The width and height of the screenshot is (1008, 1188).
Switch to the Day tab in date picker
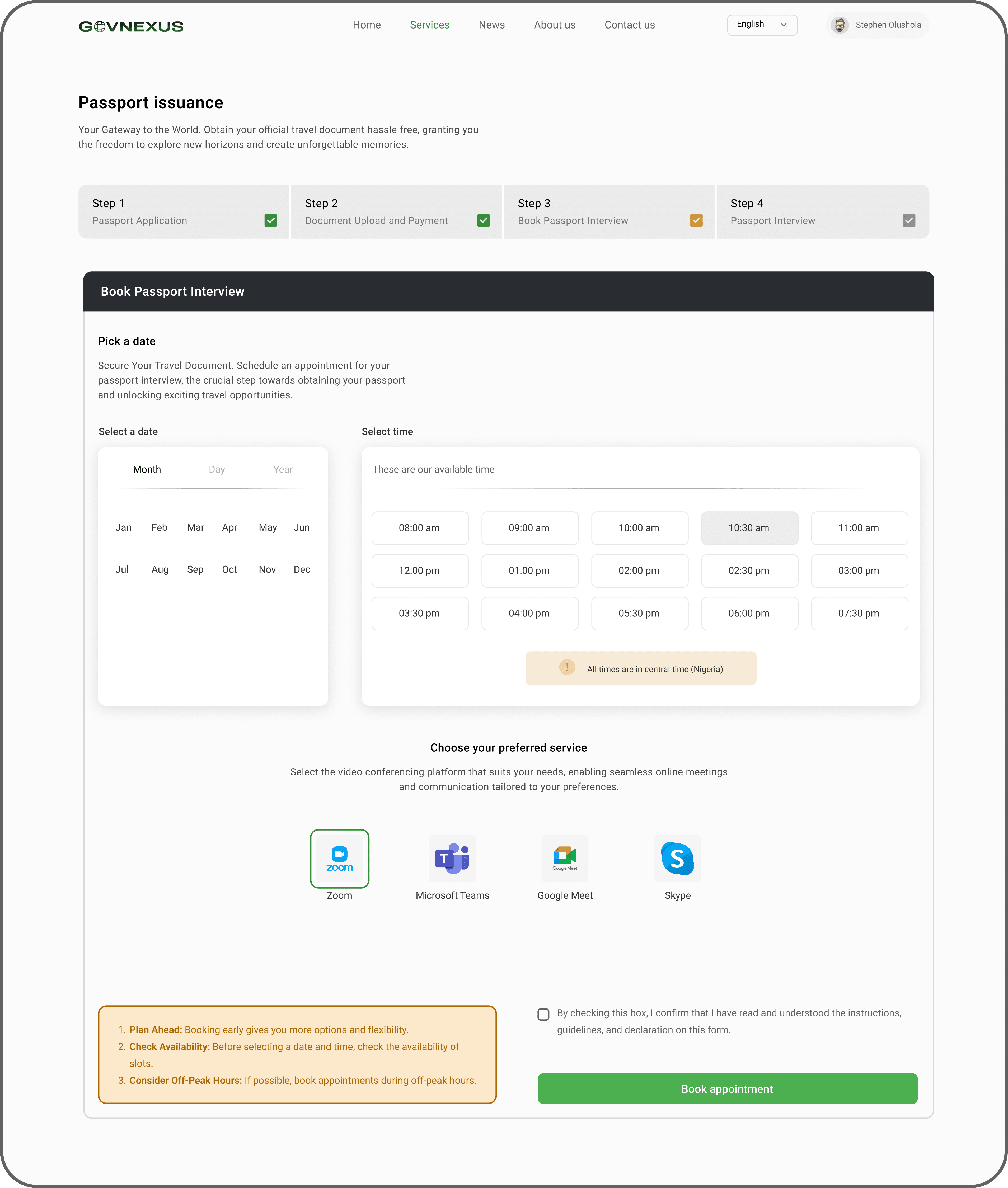pos(217,469)
